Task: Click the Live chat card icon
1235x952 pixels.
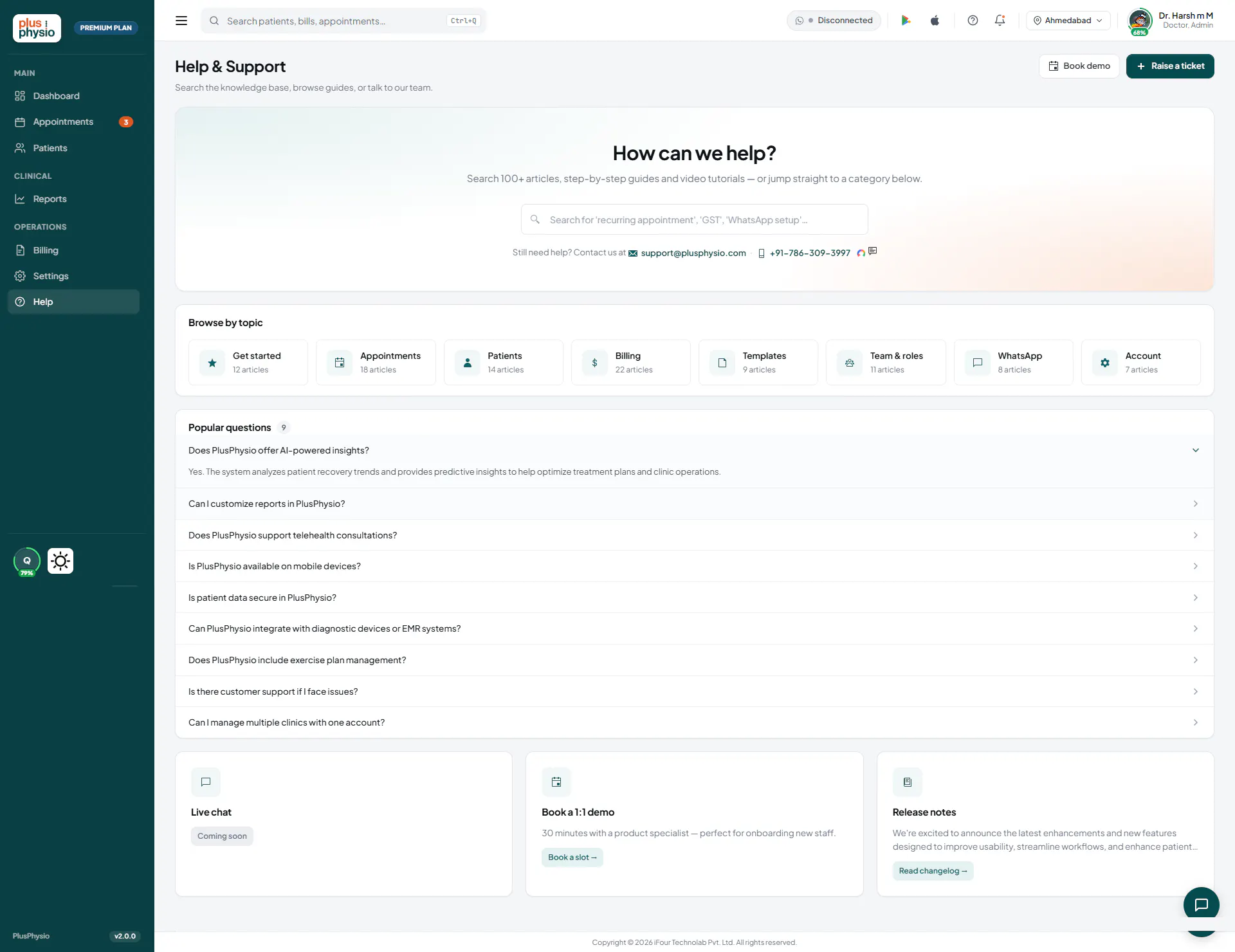Action: [x=206, y=782]
